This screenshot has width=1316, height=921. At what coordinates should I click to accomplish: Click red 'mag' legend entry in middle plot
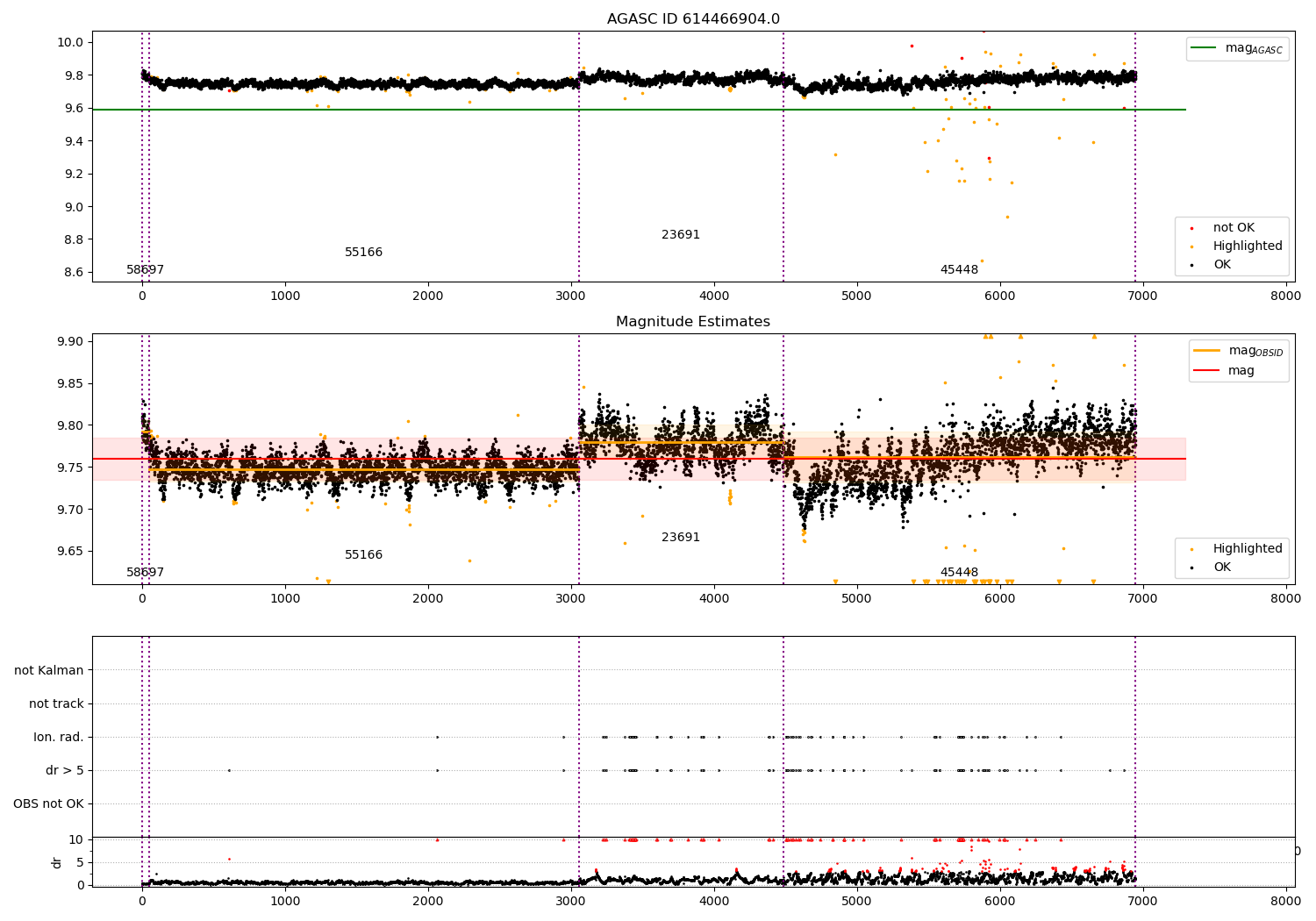[1225, 370]
